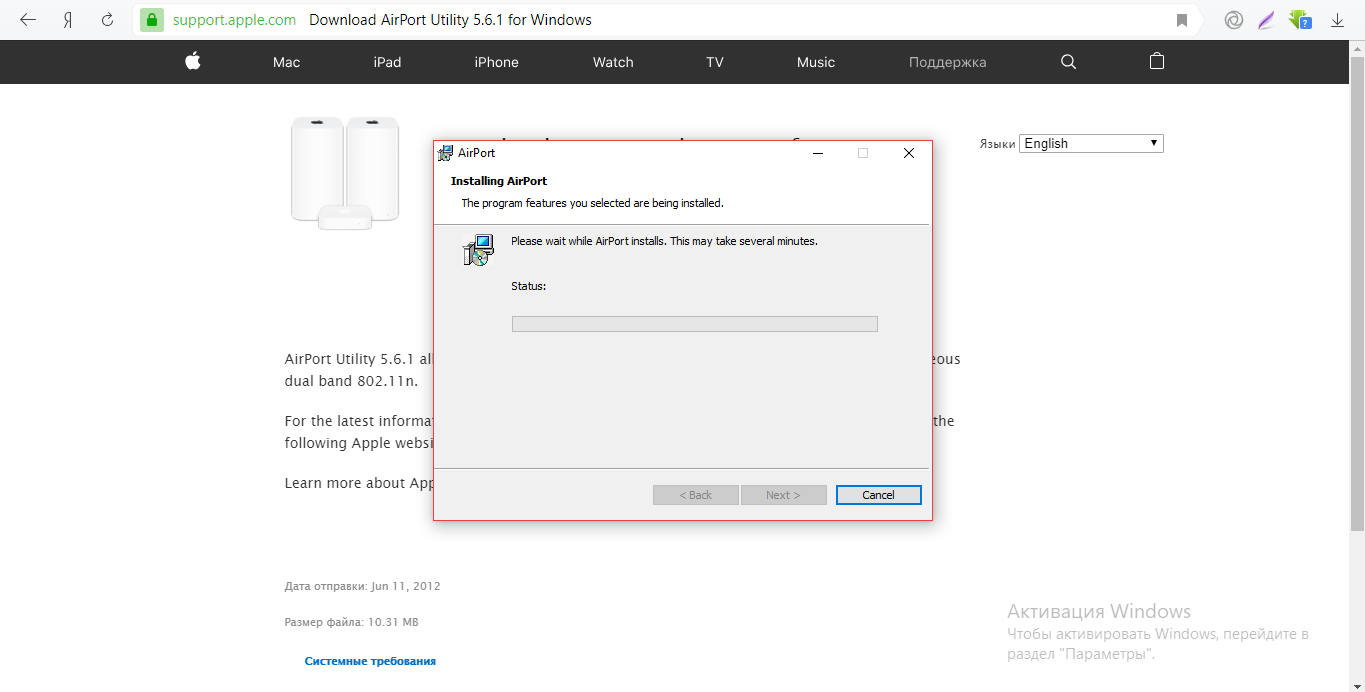Open the browser downloads arrow icon
The width and height of the screenshot is (1365, 692).
pyautogui.click(x=1337, y=20)
